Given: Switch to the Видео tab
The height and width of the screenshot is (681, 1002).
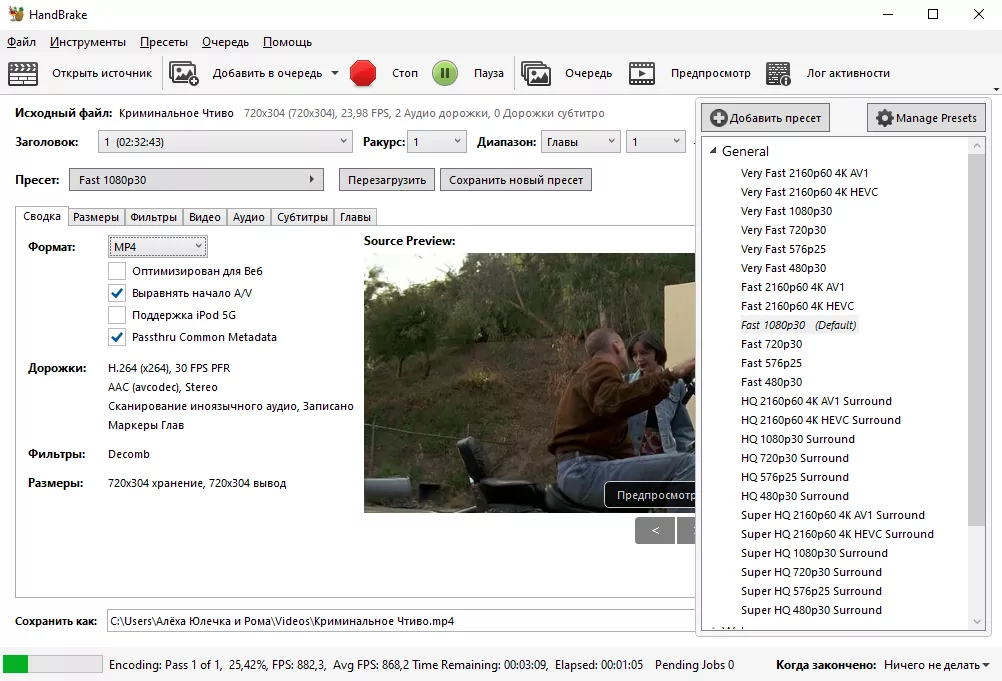Looking at the screenshot, I should point(204,217).
